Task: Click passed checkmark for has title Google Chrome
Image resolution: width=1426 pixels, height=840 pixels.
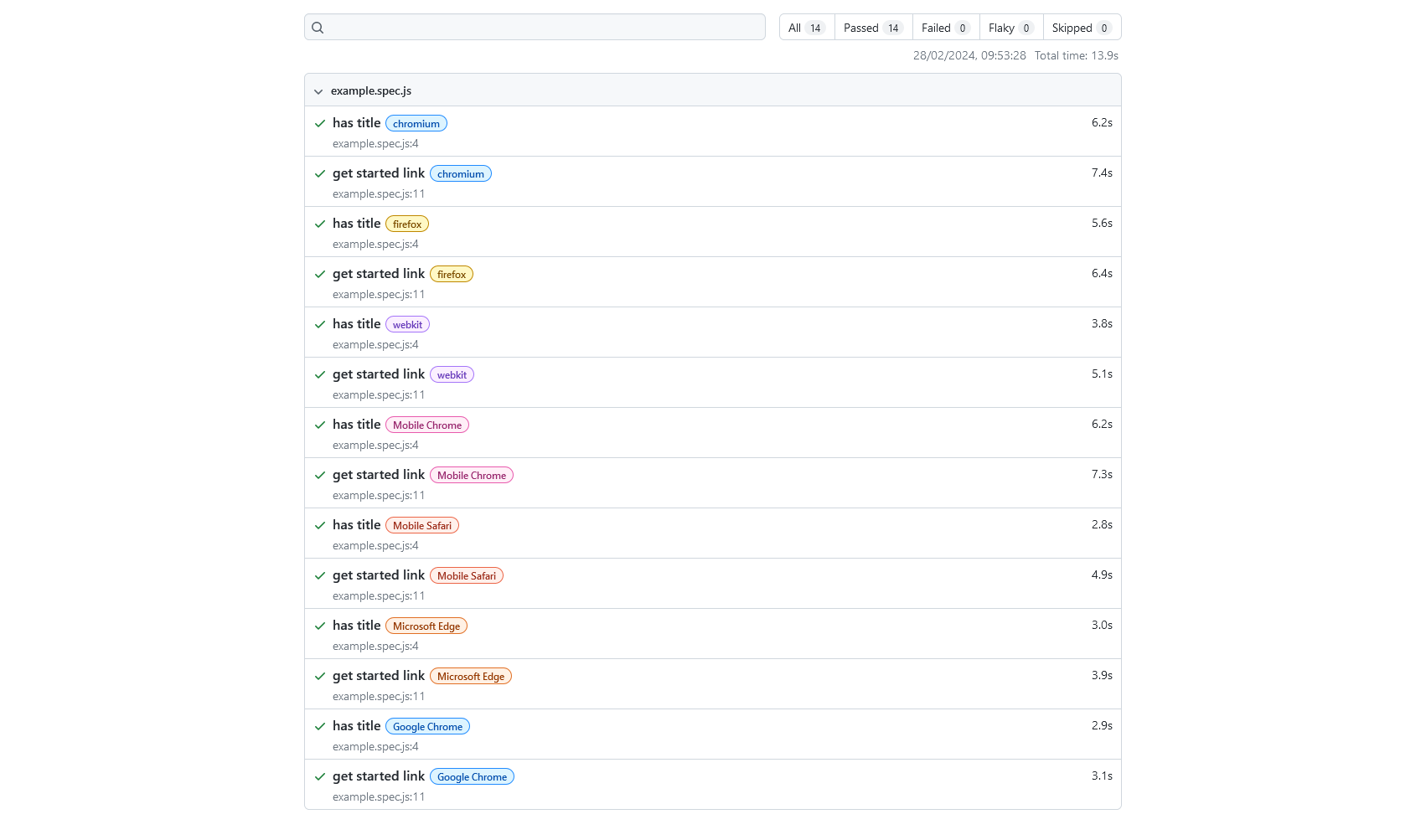Action: (x=320, y=726)
